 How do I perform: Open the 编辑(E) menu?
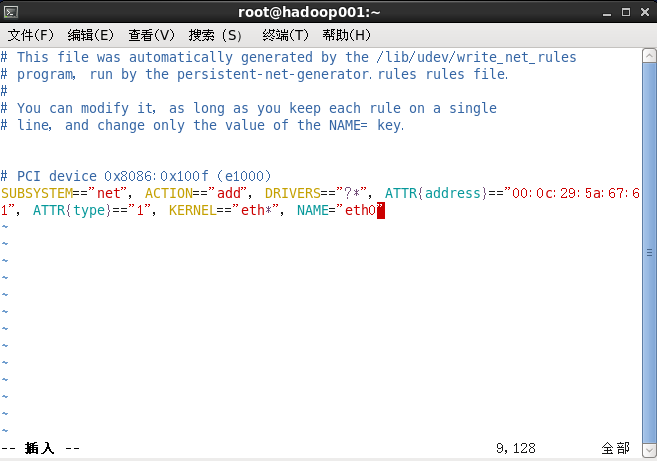91,35
